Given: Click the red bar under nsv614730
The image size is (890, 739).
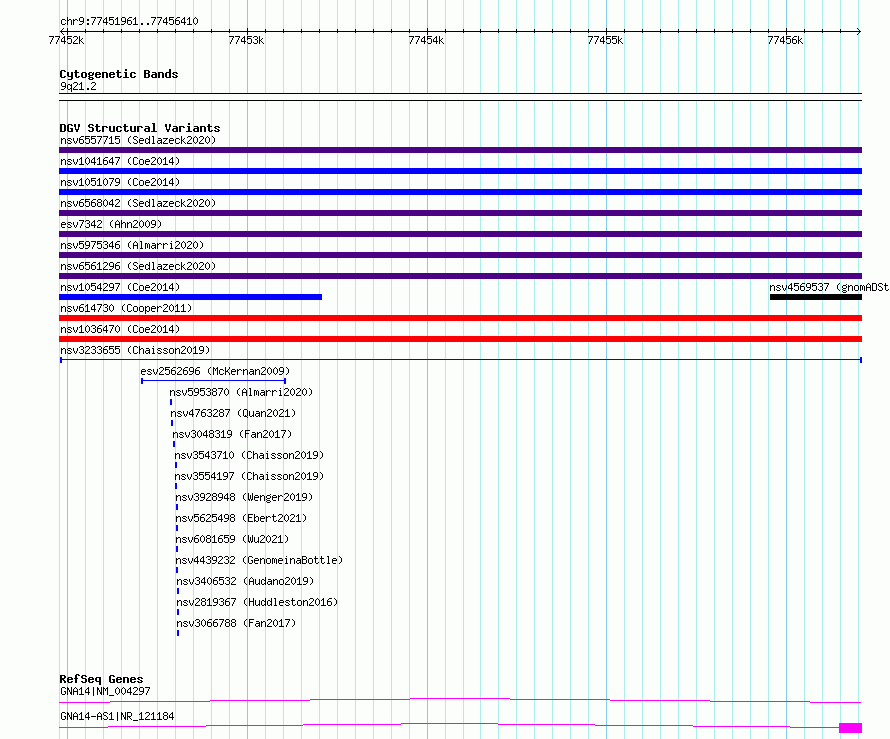Looking at the screenshot, I should 460,318.
